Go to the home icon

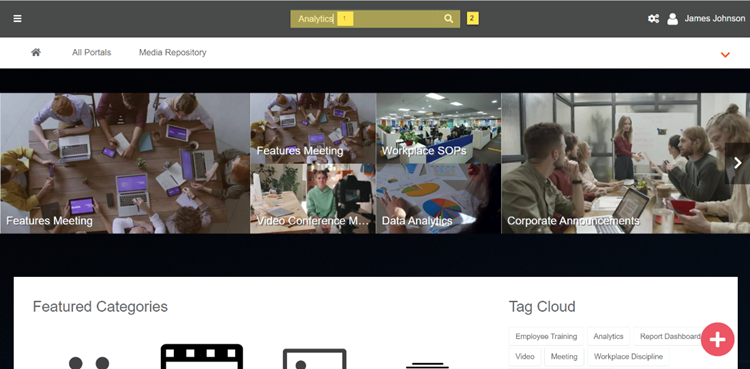tap(36, 52)
